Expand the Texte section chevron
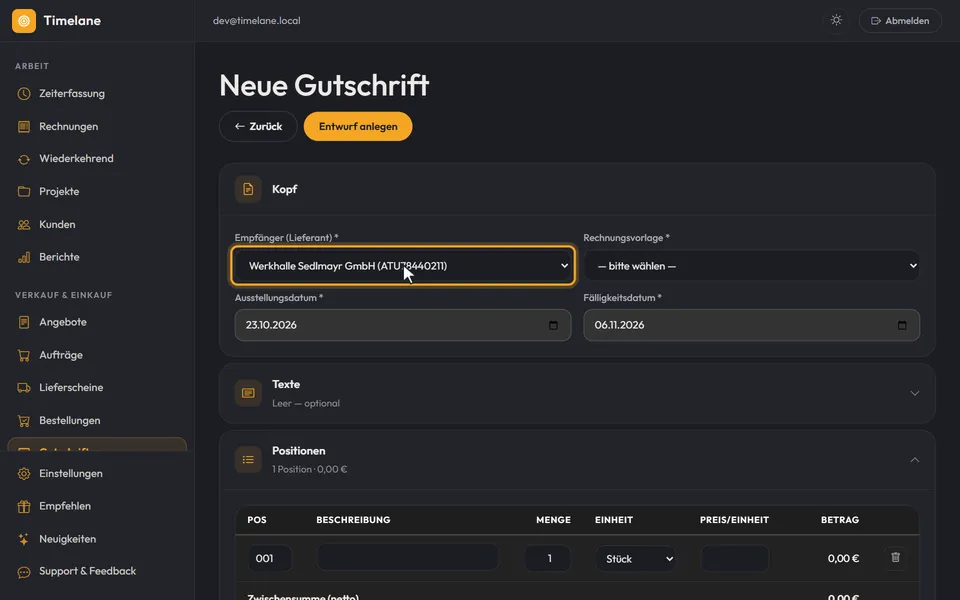This screenshot has height=600, width=960. tap(915, 393)
